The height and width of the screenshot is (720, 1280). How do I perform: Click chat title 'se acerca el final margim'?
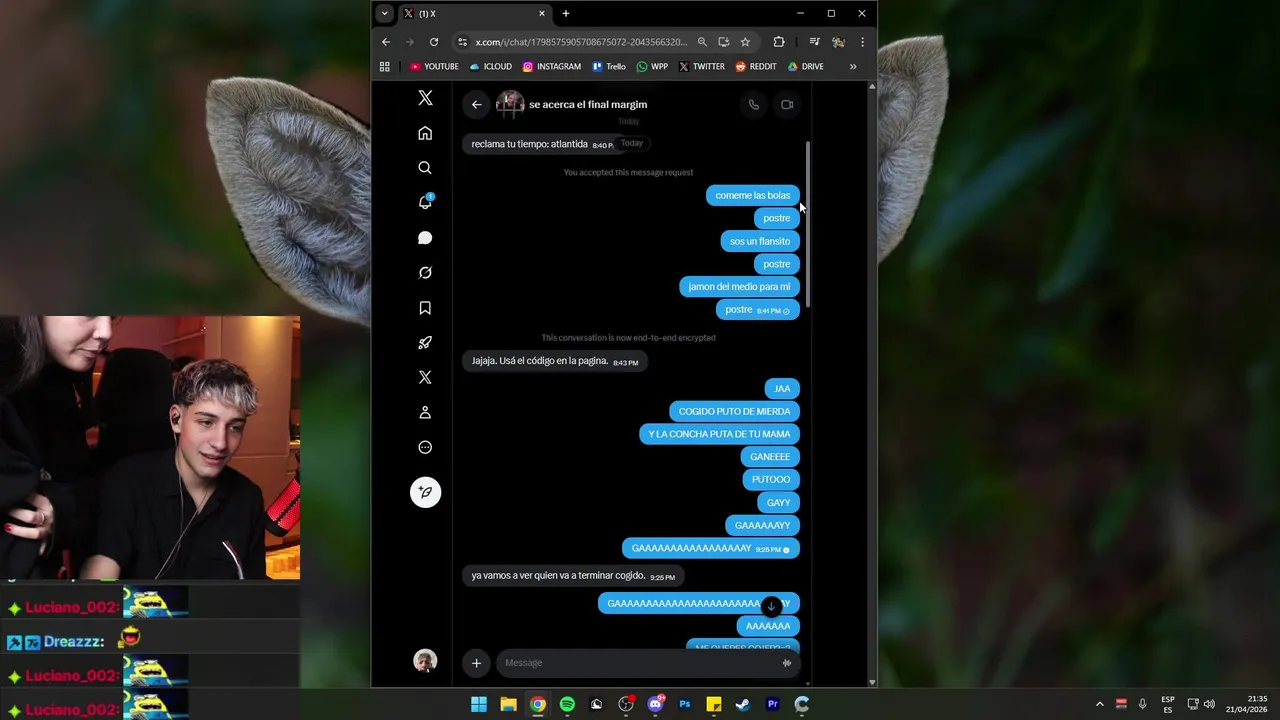click(x=588, y=104)
